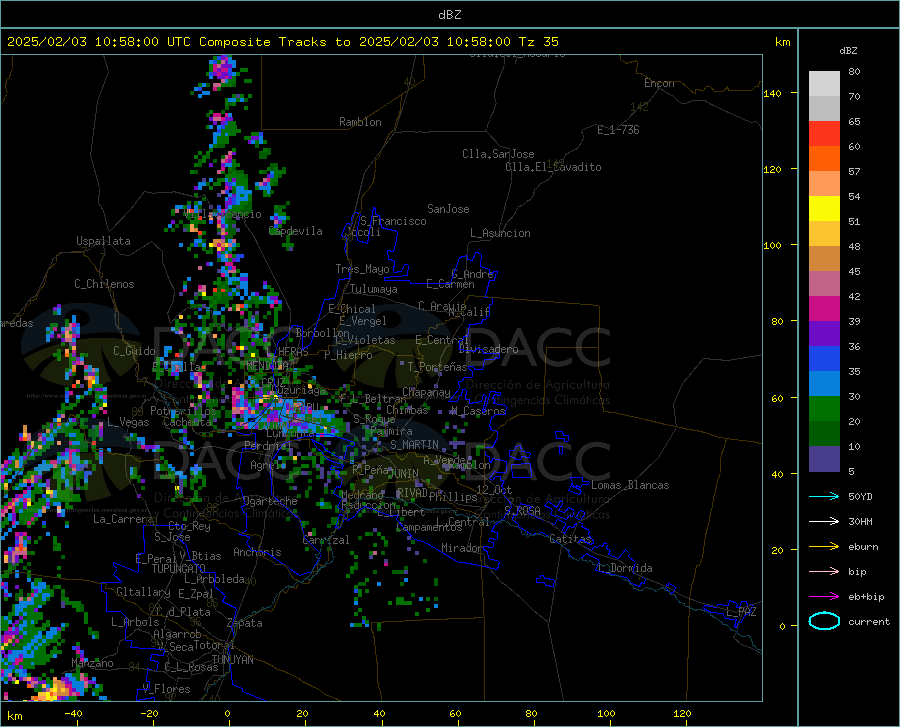Click the '54' value on the color scale
Image resolution: width=900 pixels, height=727 pixels.
tap(854, 197)
